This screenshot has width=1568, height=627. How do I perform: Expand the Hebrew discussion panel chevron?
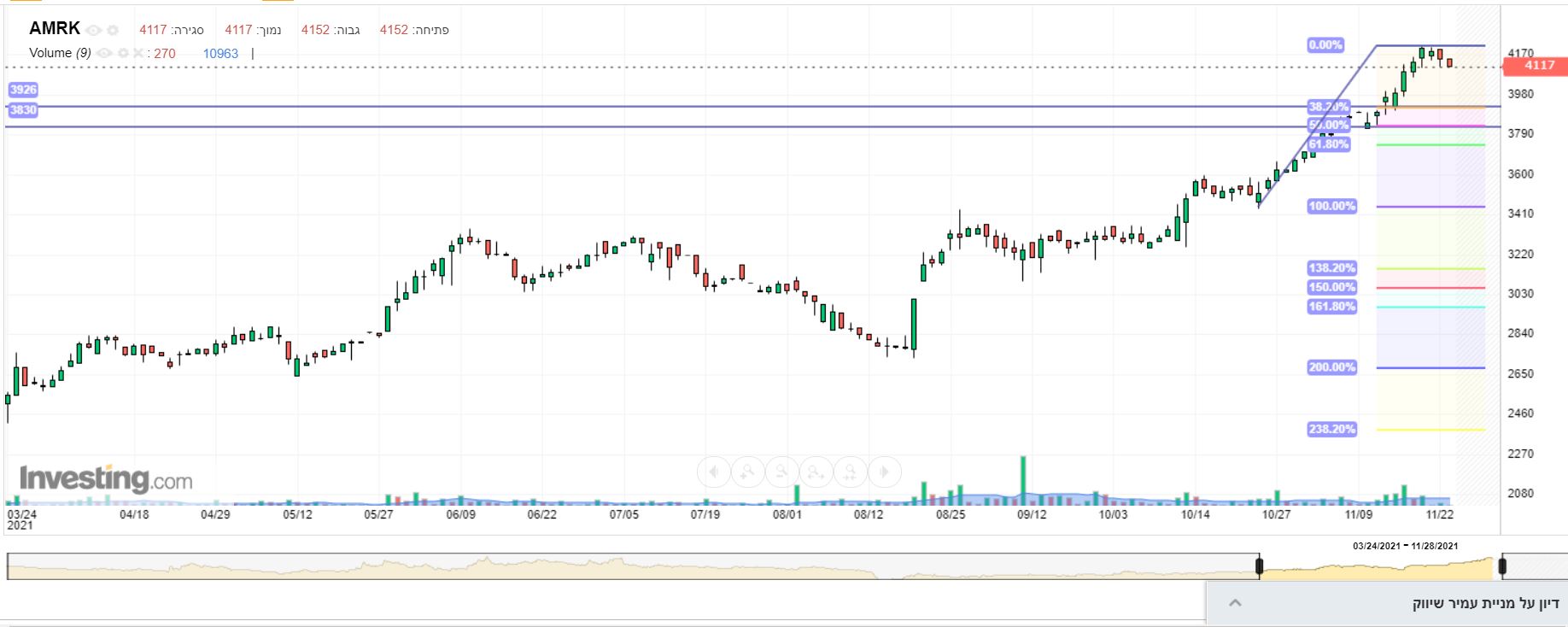(x=1235, y=603)
